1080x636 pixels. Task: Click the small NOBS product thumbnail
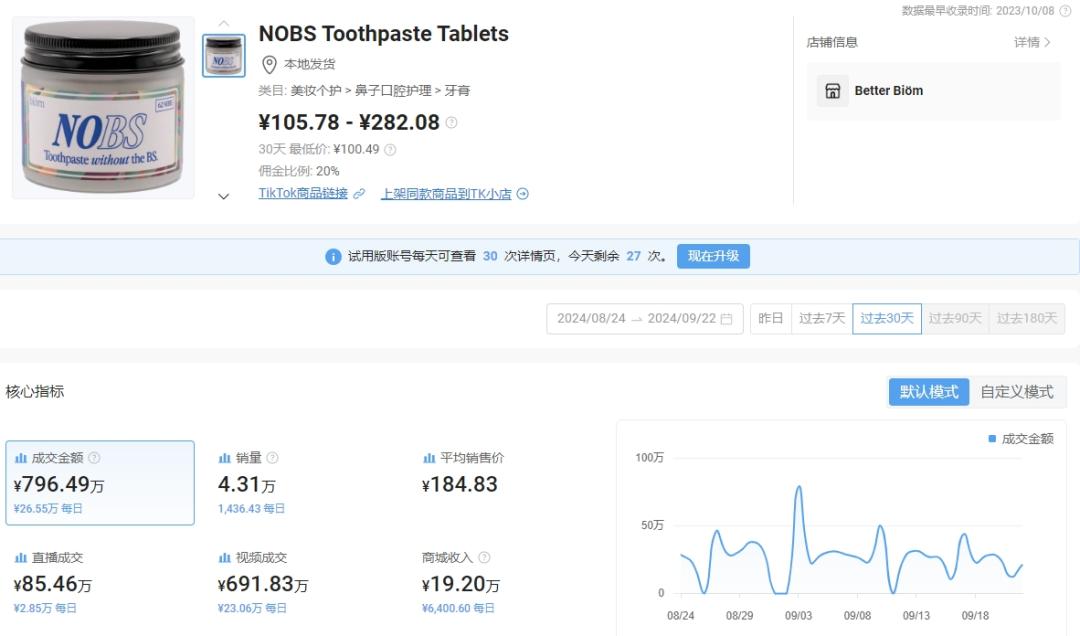click(224, 56)
